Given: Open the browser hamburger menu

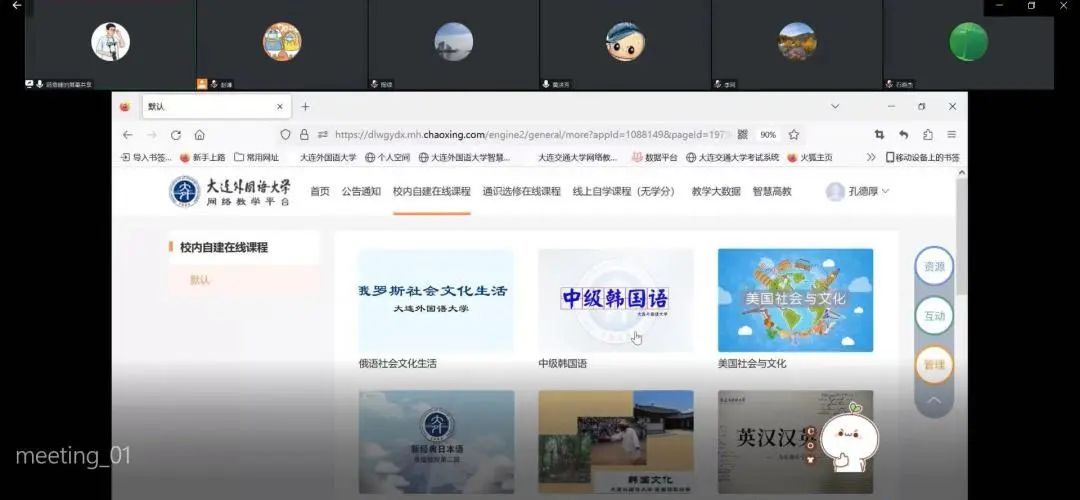Looking at the screenshot, I should coord(951,135).
